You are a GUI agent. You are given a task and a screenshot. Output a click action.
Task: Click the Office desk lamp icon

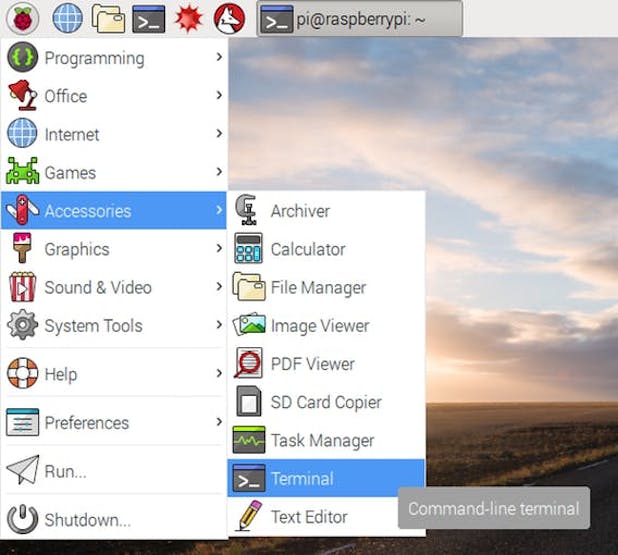22,95
